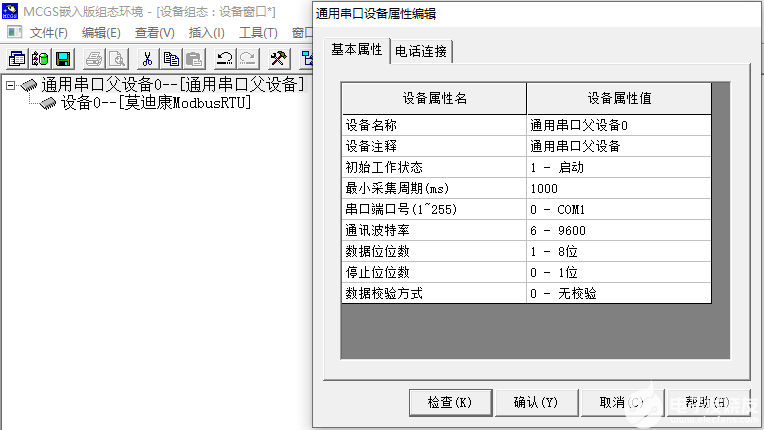Save the project with floppy disk icon

tap(63, 59)
